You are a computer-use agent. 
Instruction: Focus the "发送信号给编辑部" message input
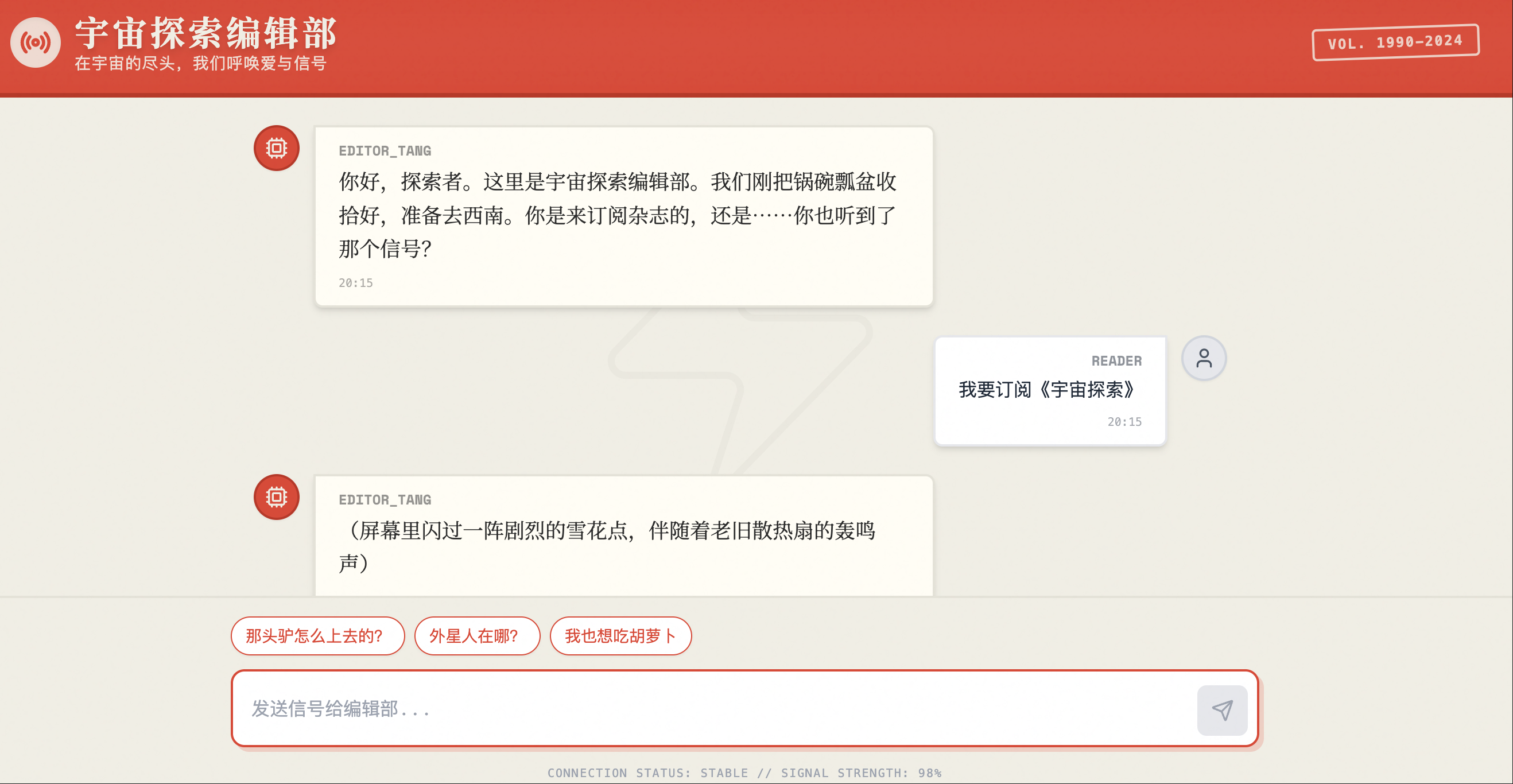[705, 709]
